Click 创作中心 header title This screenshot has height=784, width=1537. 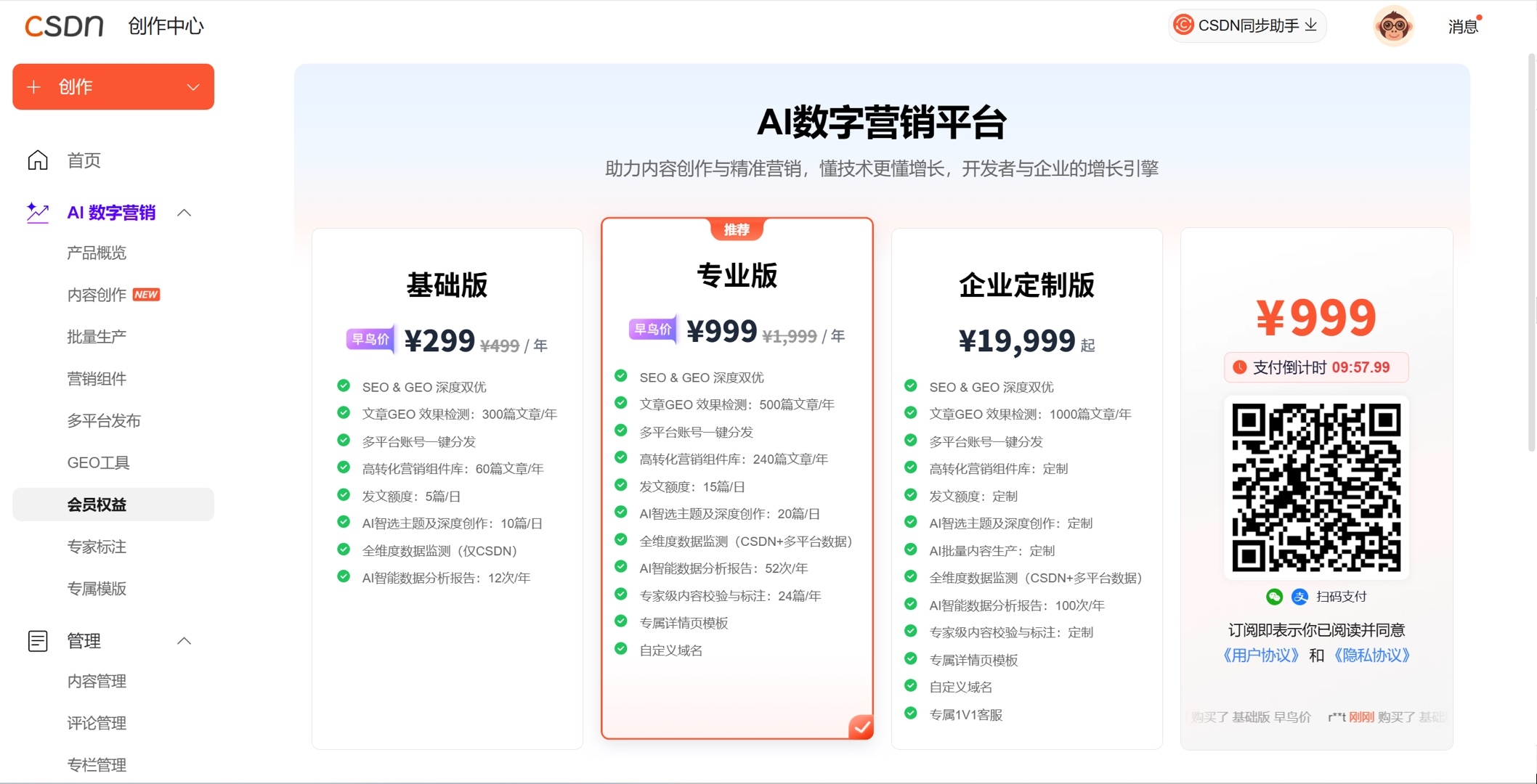(x=166, y=26)
